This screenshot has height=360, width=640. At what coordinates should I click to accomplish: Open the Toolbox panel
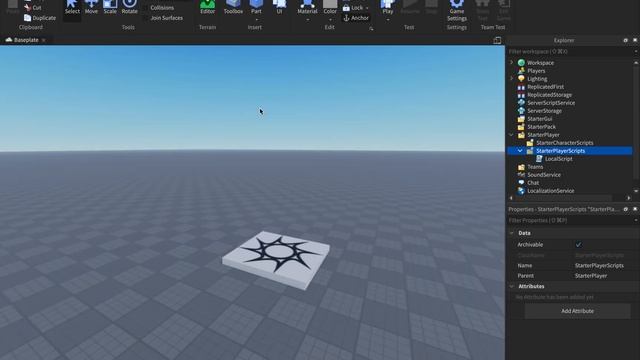pyautogui.click(x=233, y=8)
